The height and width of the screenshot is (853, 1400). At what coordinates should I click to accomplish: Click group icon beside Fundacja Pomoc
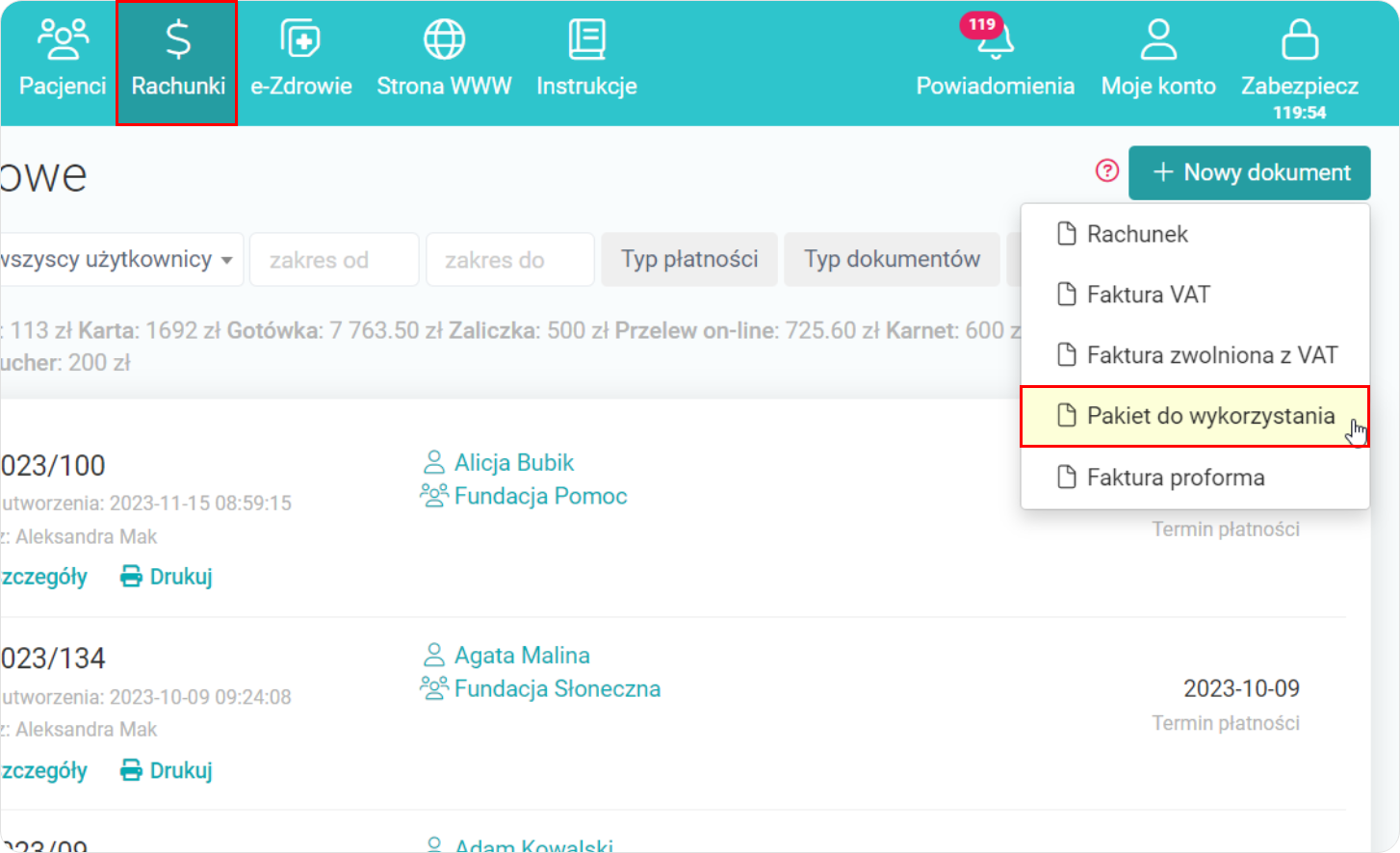coord(434,495)
